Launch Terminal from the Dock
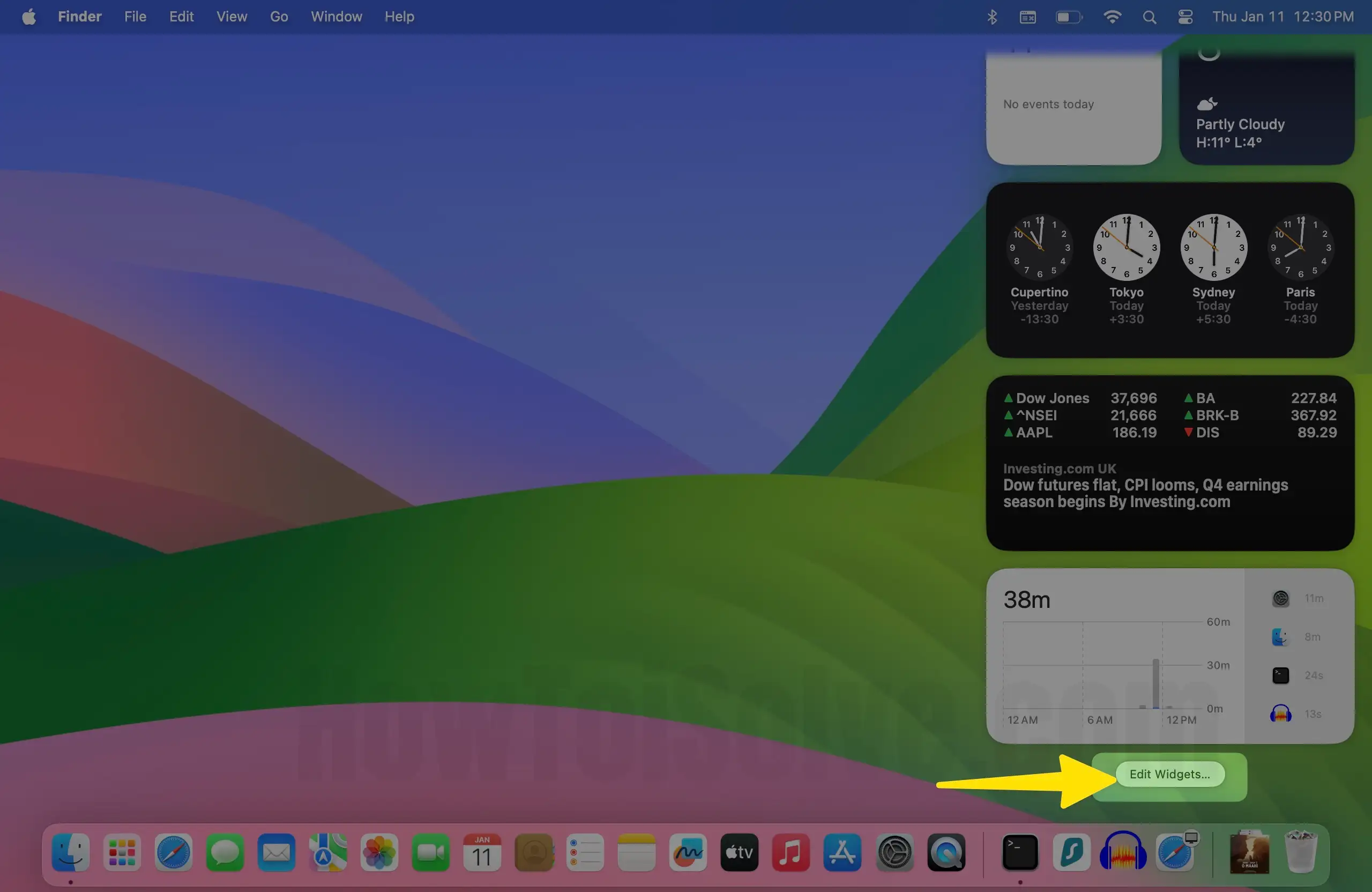This screenshot has width=1372, height=892. [1020, 852]
